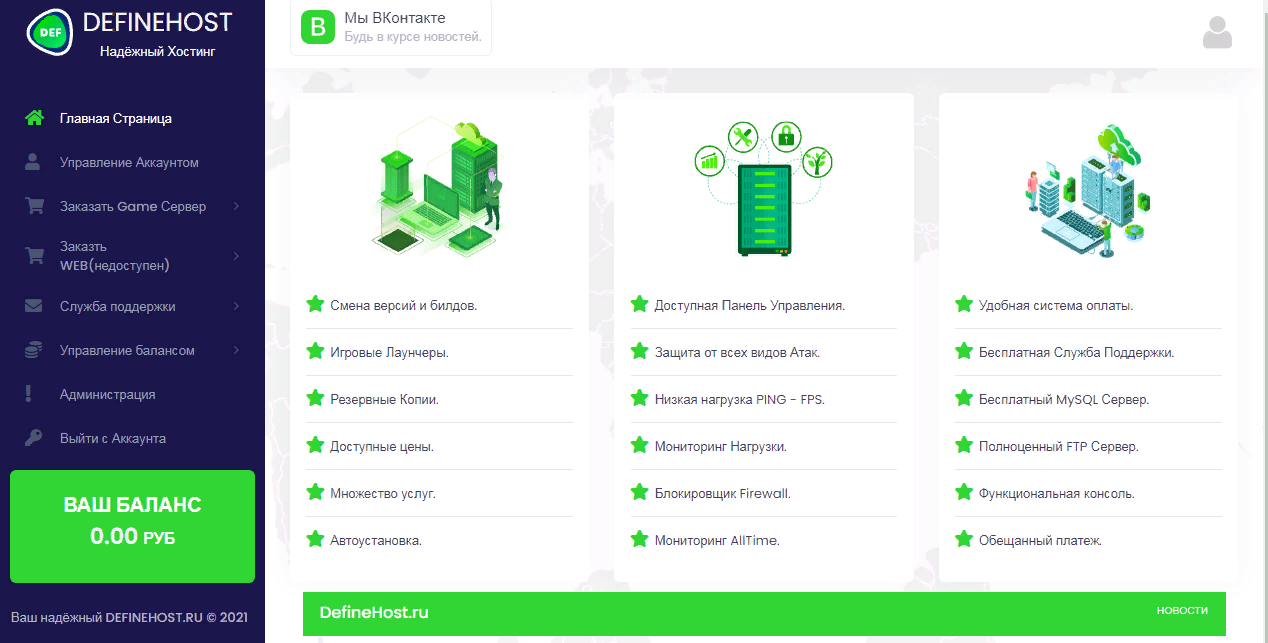Click the Низкая нагрузка PING - FPS text
Viewport: 1268px width, 643px height.
click(x=740, y=399)
